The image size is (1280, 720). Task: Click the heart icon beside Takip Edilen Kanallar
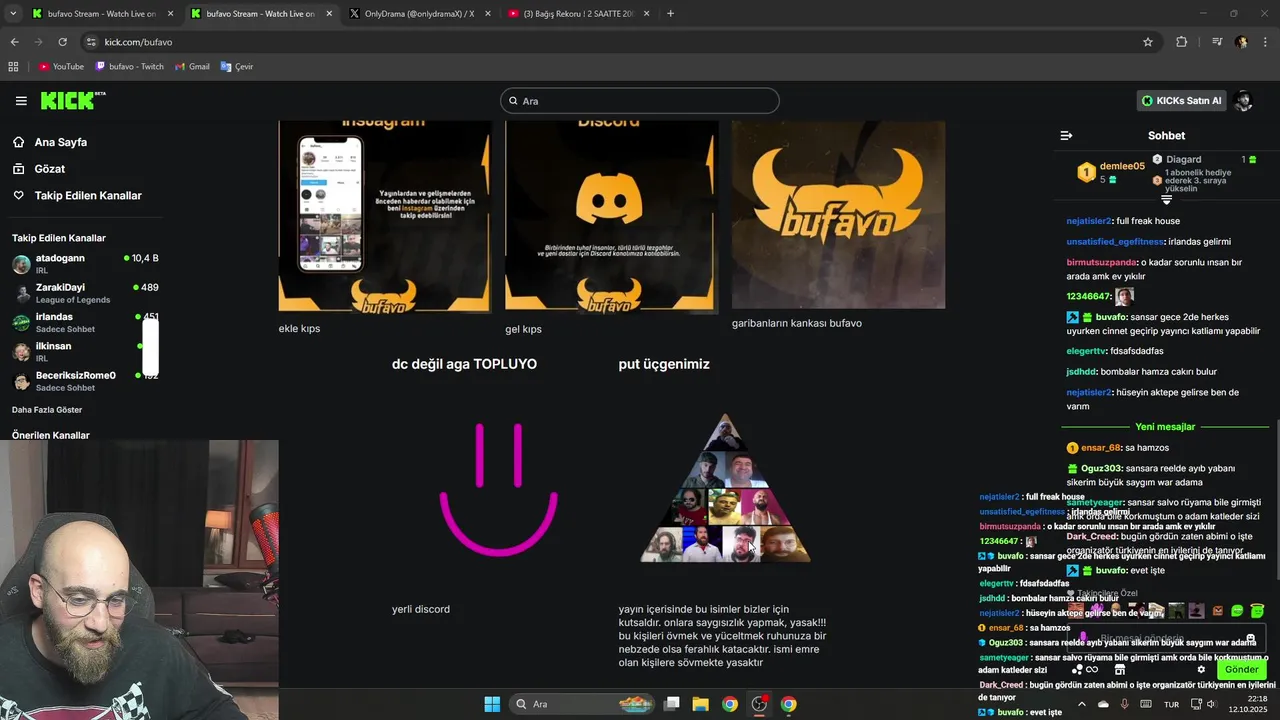pyautogui.click(x=19, y=196)
